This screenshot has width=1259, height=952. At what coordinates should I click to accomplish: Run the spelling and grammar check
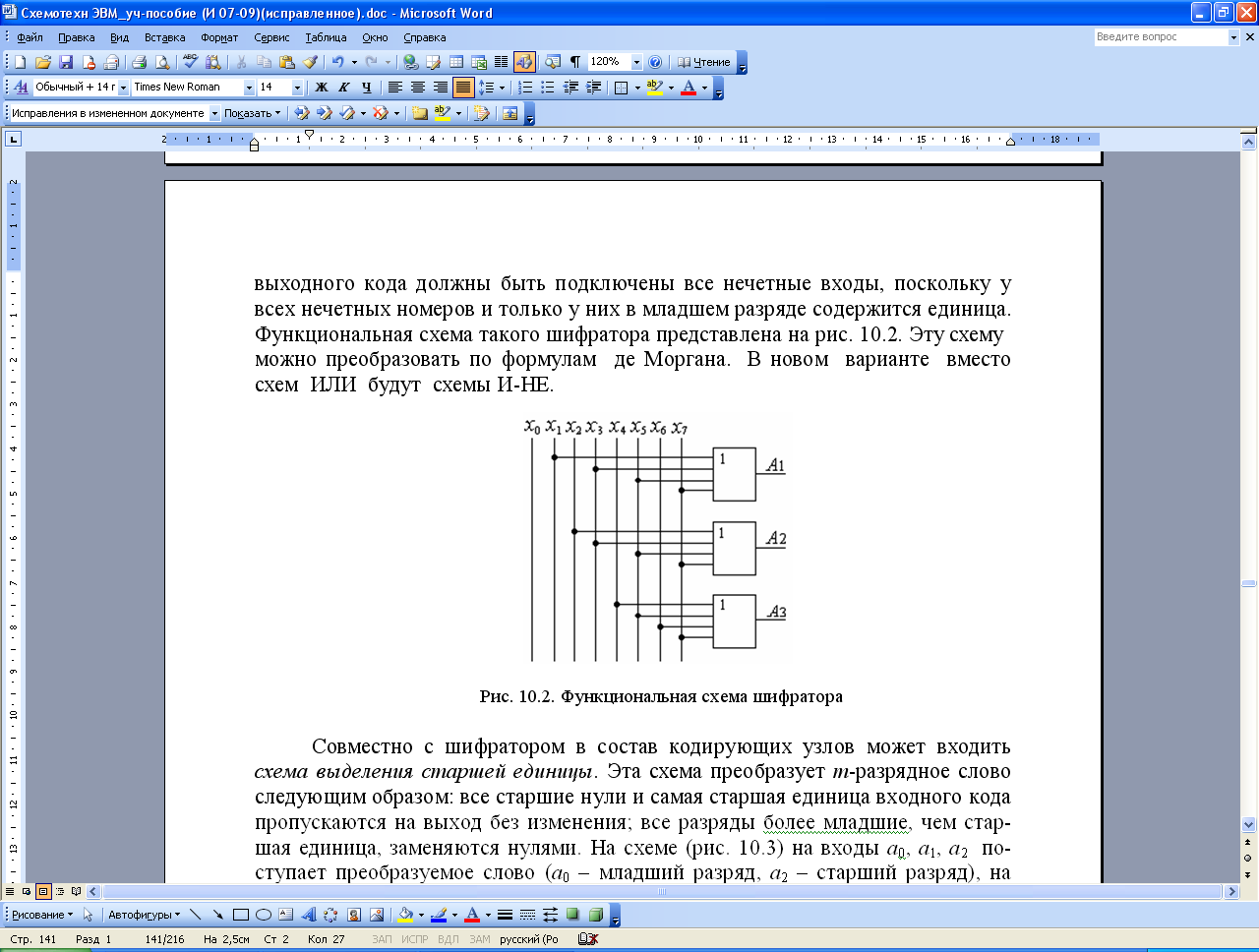click(190, 62)
